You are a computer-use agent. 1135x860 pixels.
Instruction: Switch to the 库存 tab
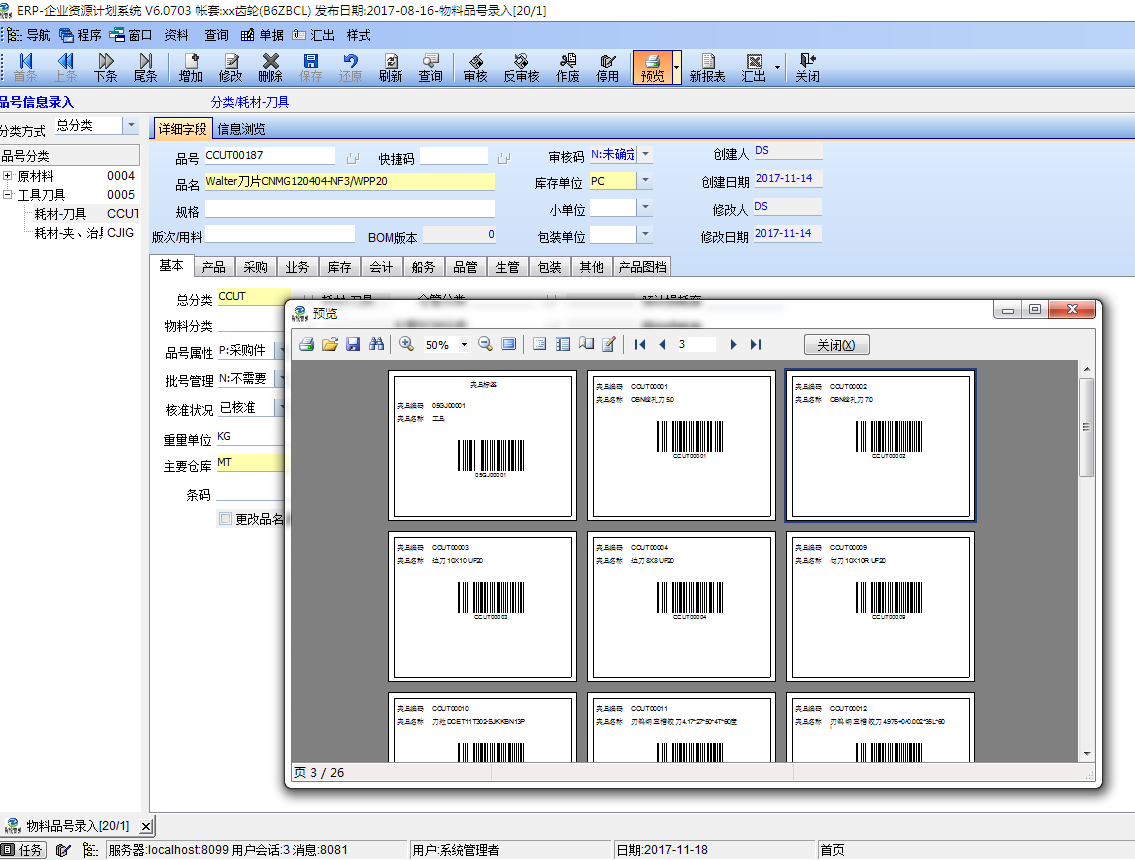click(339, 267)
